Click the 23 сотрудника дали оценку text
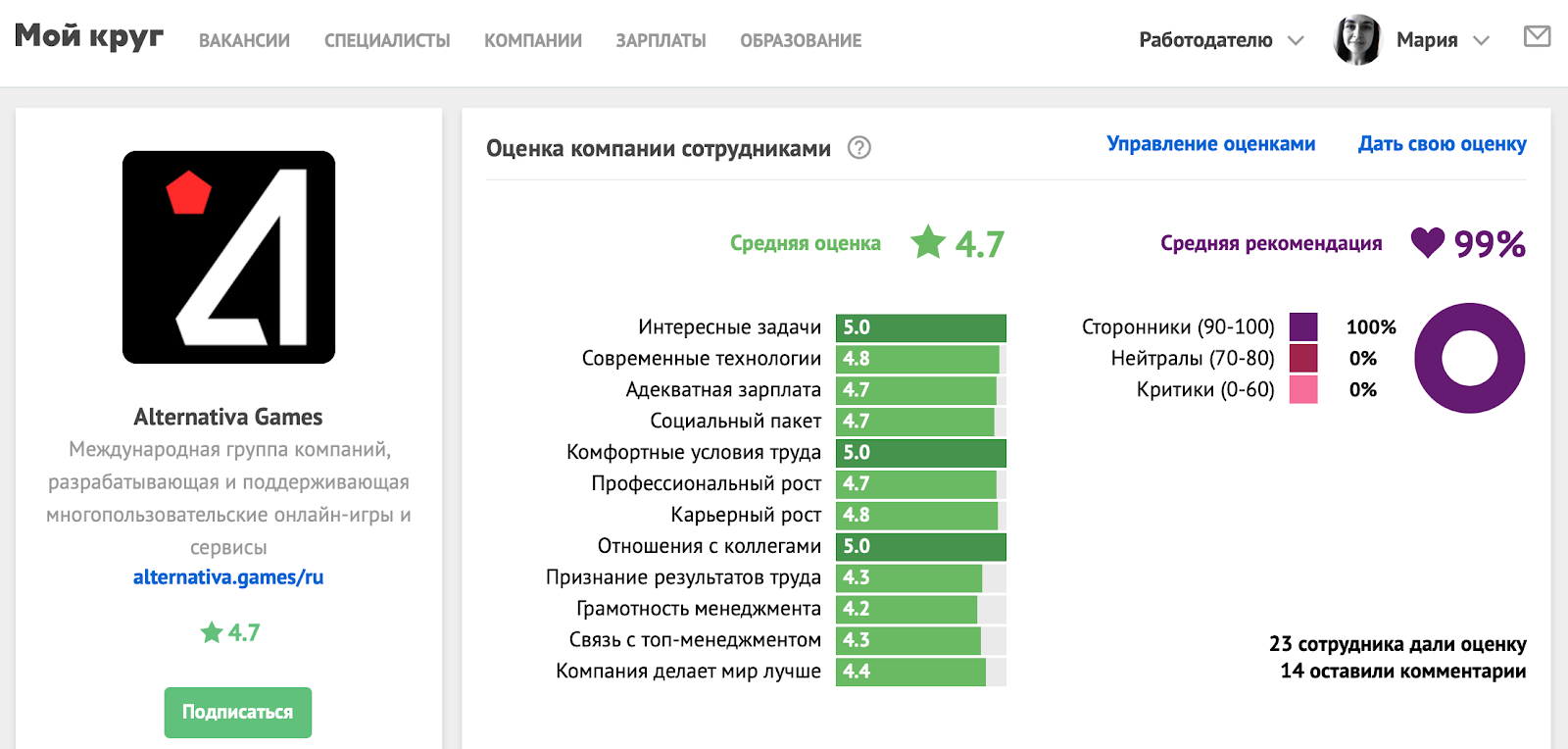The height and width of the screenshot is (749, 1568). (1397, 644)
